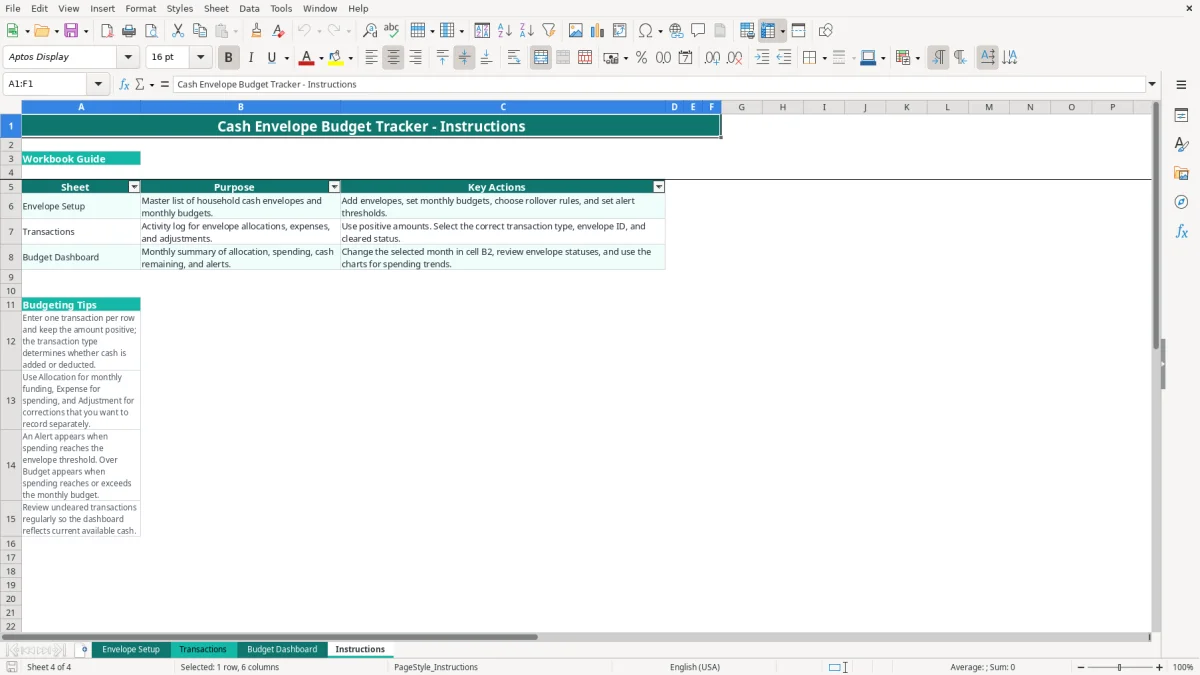Click the English (USA) language status
Image resolution: width=1200 pixels, height=675 pixels.
[695, 667]
